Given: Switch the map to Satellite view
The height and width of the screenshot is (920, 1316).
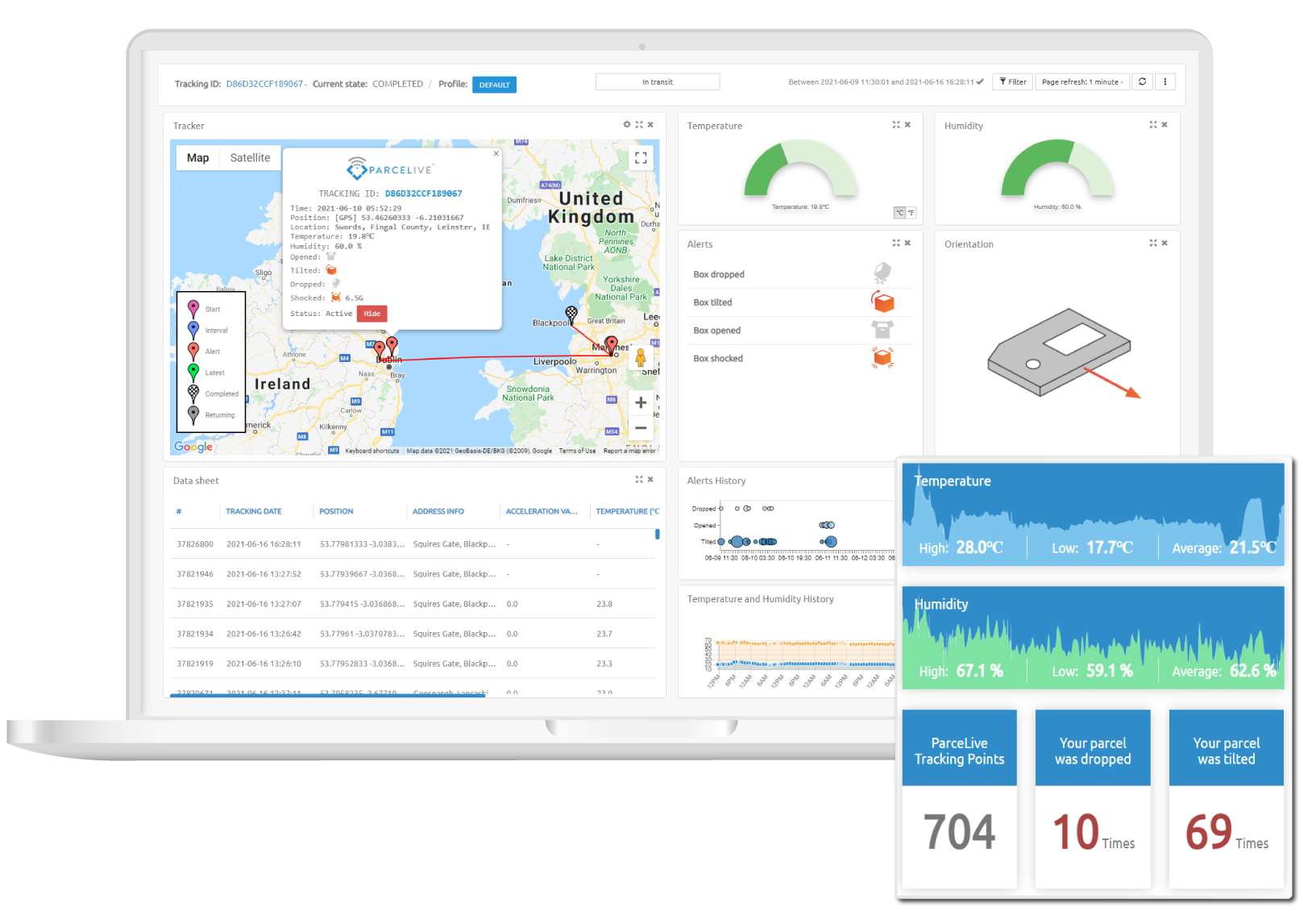Looking at the screenshot, I should tap(250, 158).
